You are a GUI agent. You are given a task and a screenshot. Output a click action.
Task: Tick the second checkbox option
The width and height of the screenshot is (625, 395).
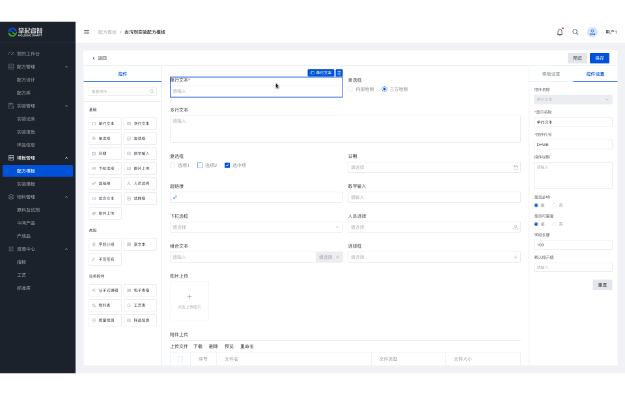[x=200, y=165]
